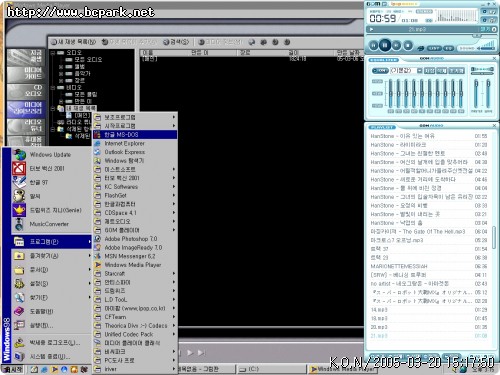
Task: Expand the CDSpace 4.1 folder
Action: pos(135,213)
